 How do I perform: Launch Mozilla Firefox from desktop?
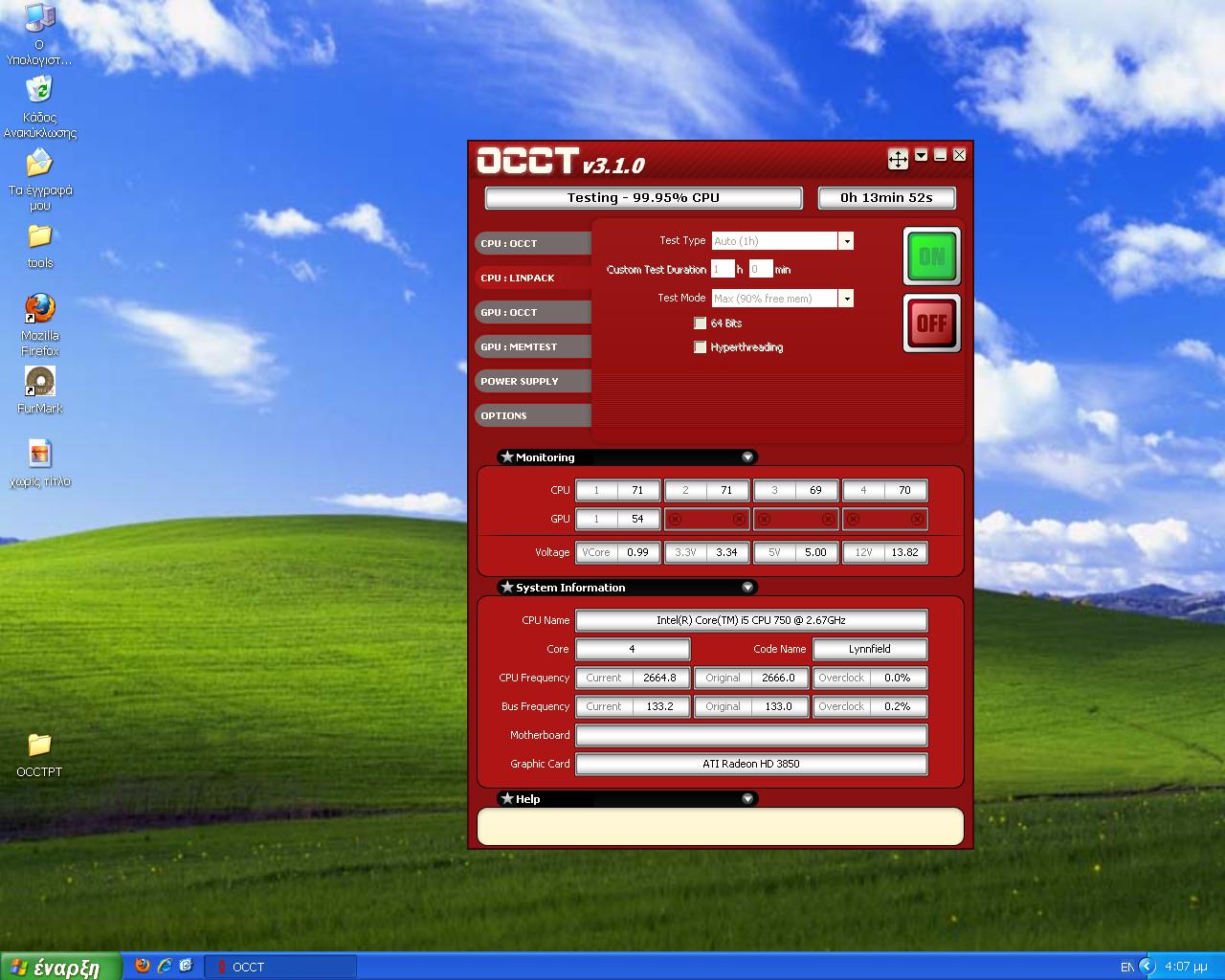[39, 325]
